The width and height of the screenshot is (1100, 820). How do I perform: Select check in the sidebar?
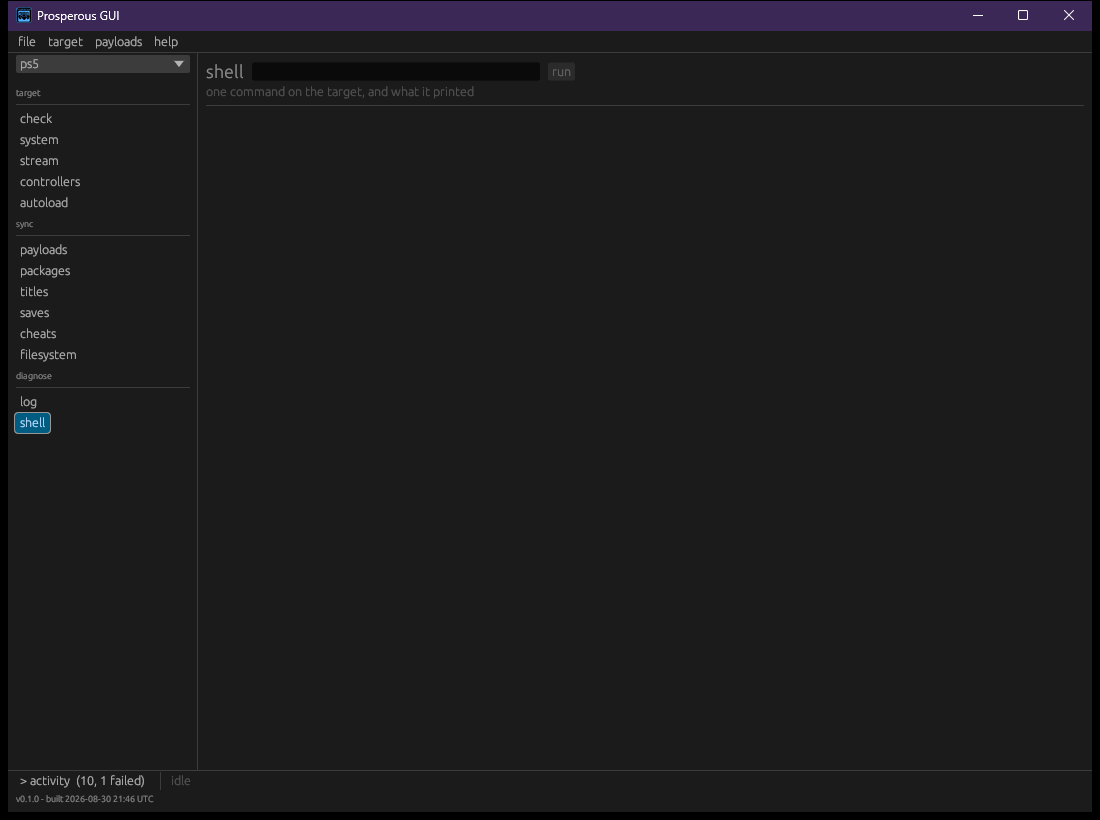pos(36,119)
